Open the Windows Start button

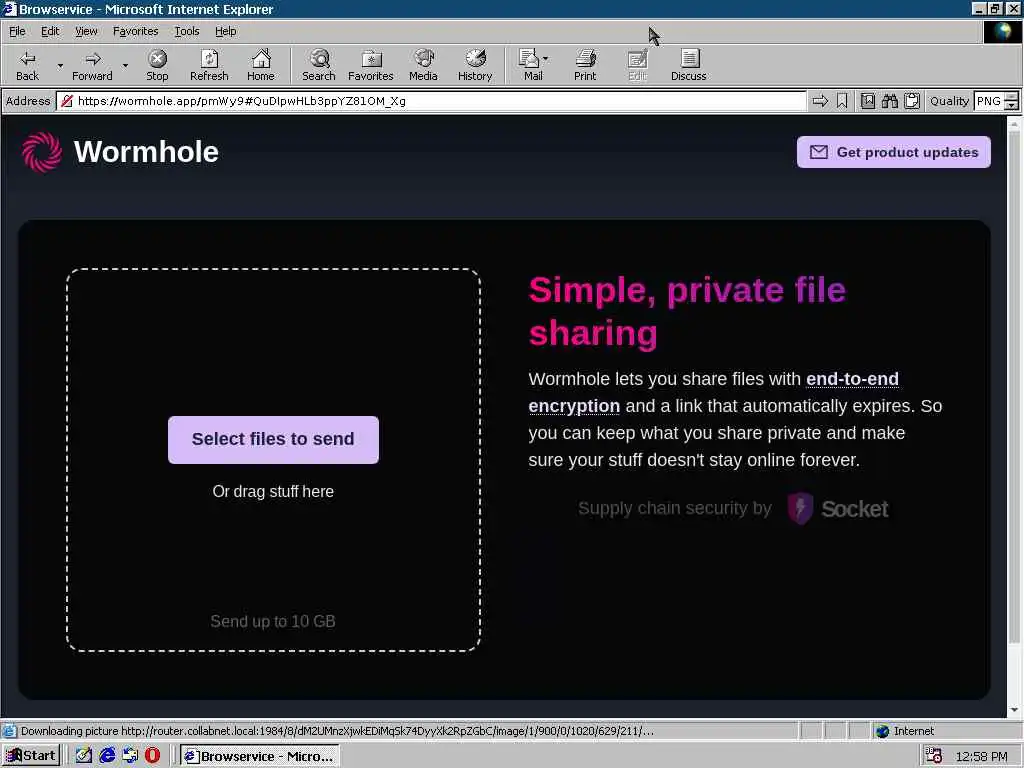pyautogui.click(x=31, y=756)
